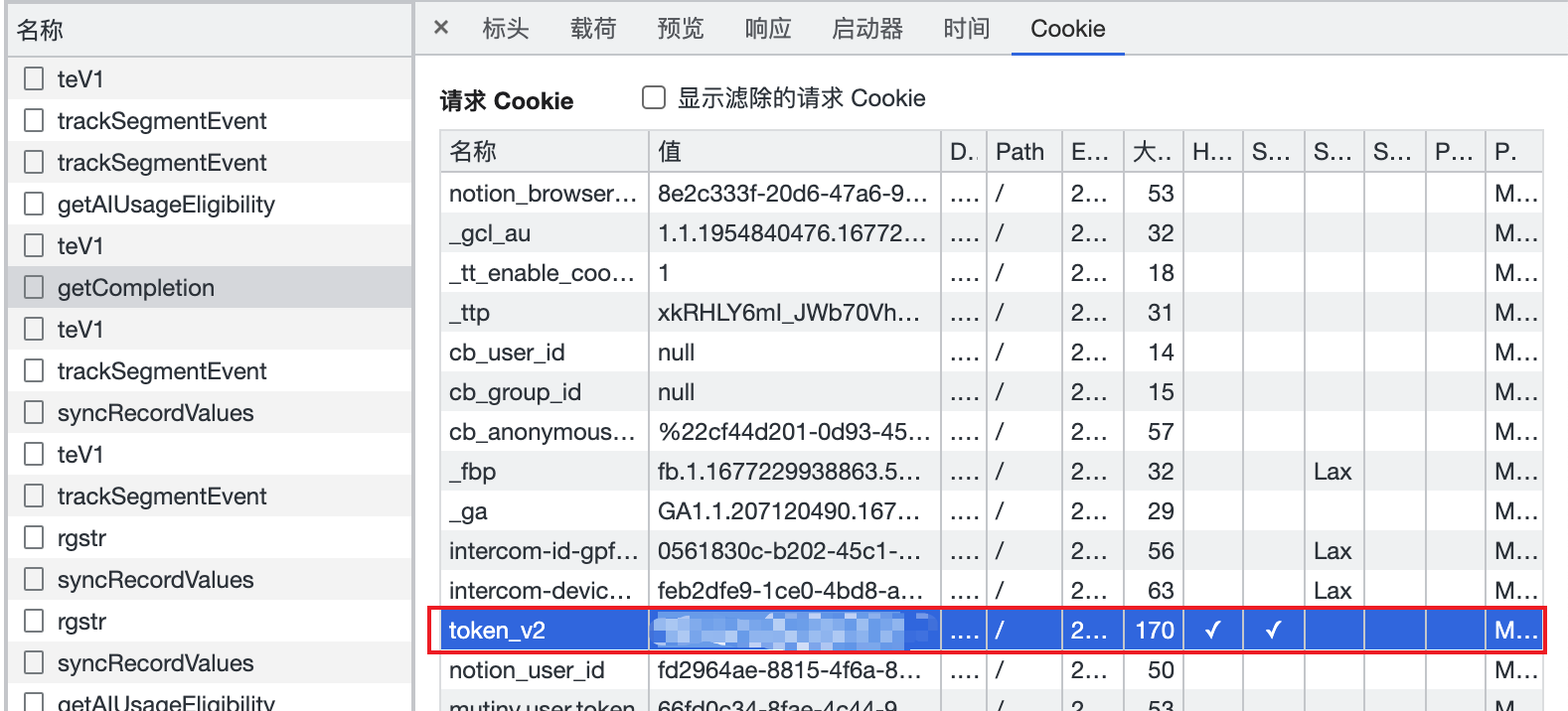This screenshot has height=711, width=1568.
Task: Click size 29 in _ga row
Action: click(1161, 511)
